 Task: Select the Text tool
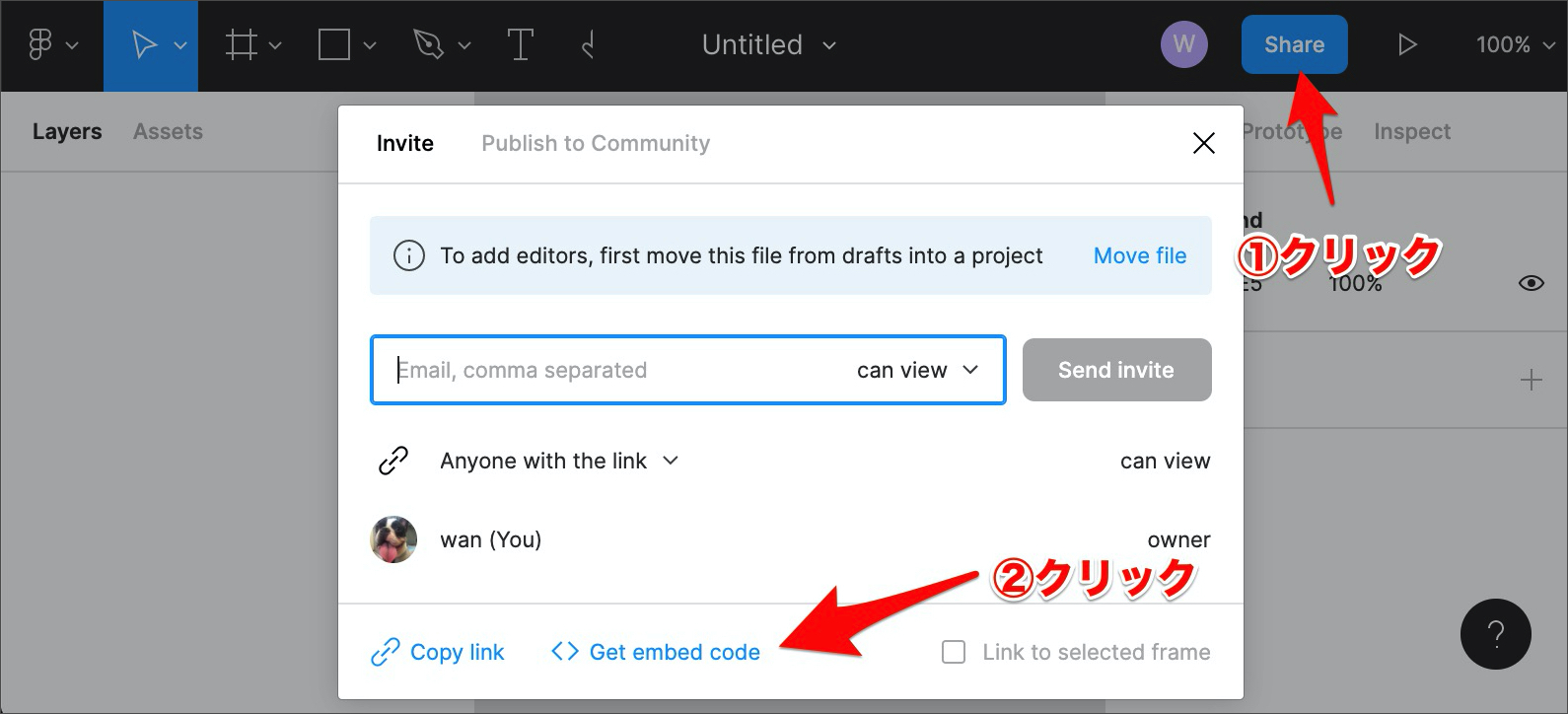tap(520, 45)
